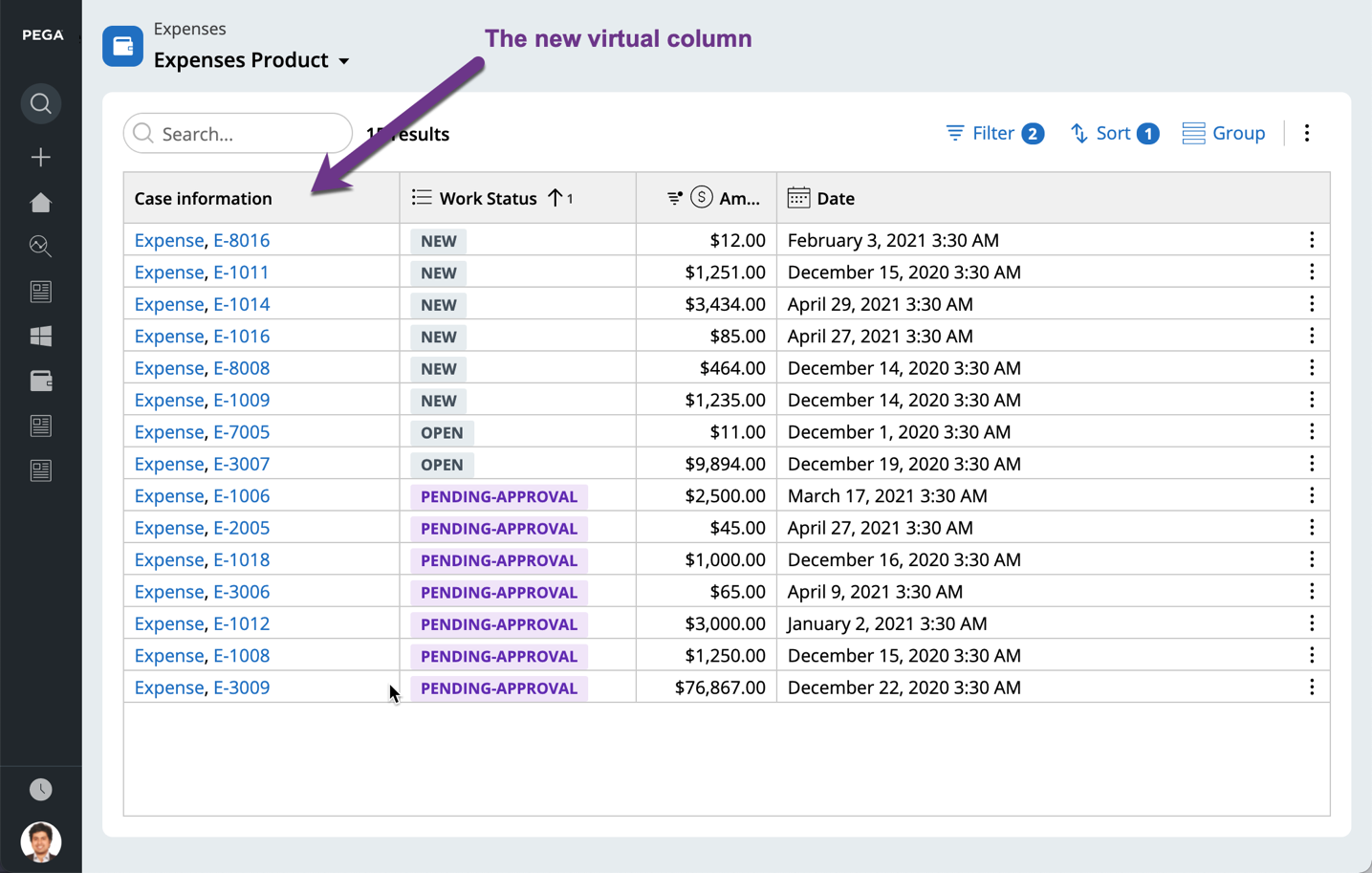Open case link Expense, E-1012
The width and height of the screenshot is (1372, 873).
202,623
